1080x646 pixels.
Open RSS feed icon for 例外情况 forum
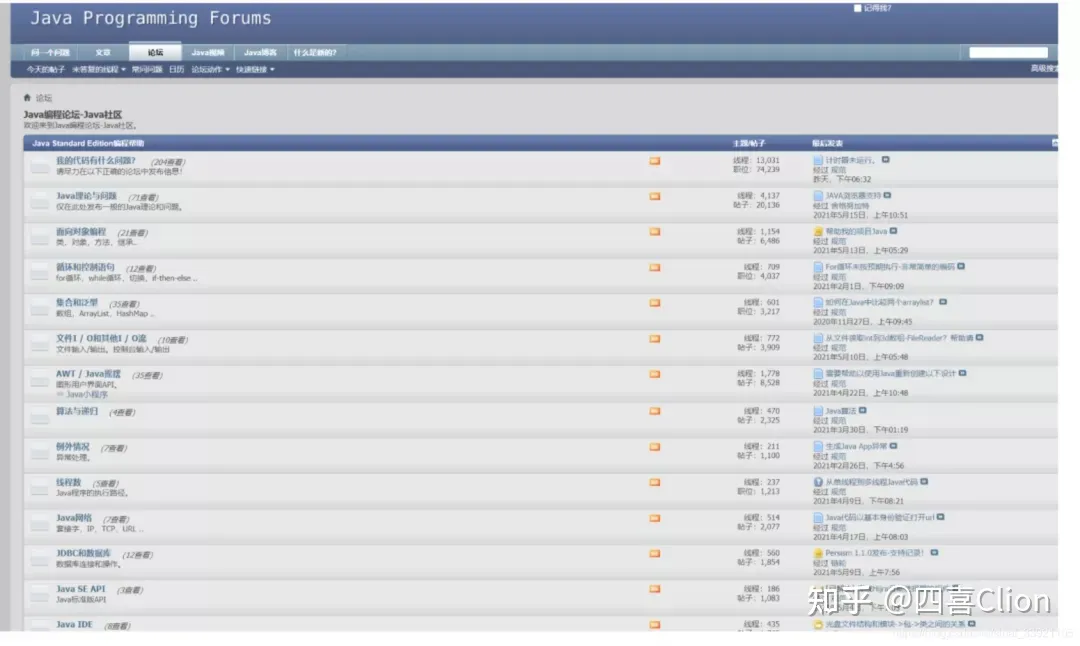click(654, 448)
